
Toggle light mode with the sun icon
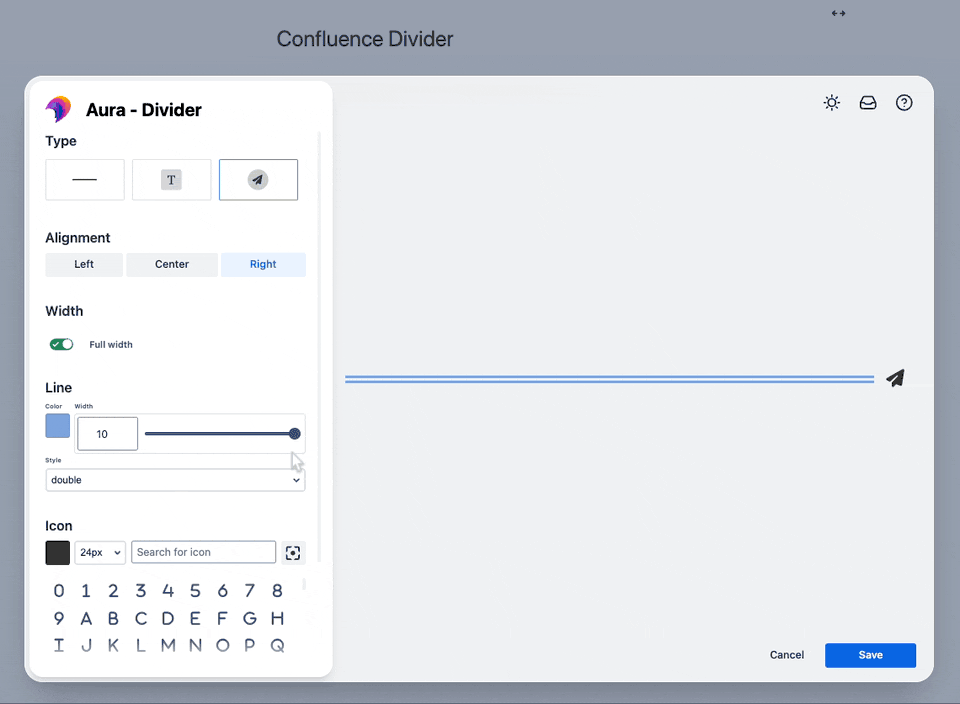[831, 102]
